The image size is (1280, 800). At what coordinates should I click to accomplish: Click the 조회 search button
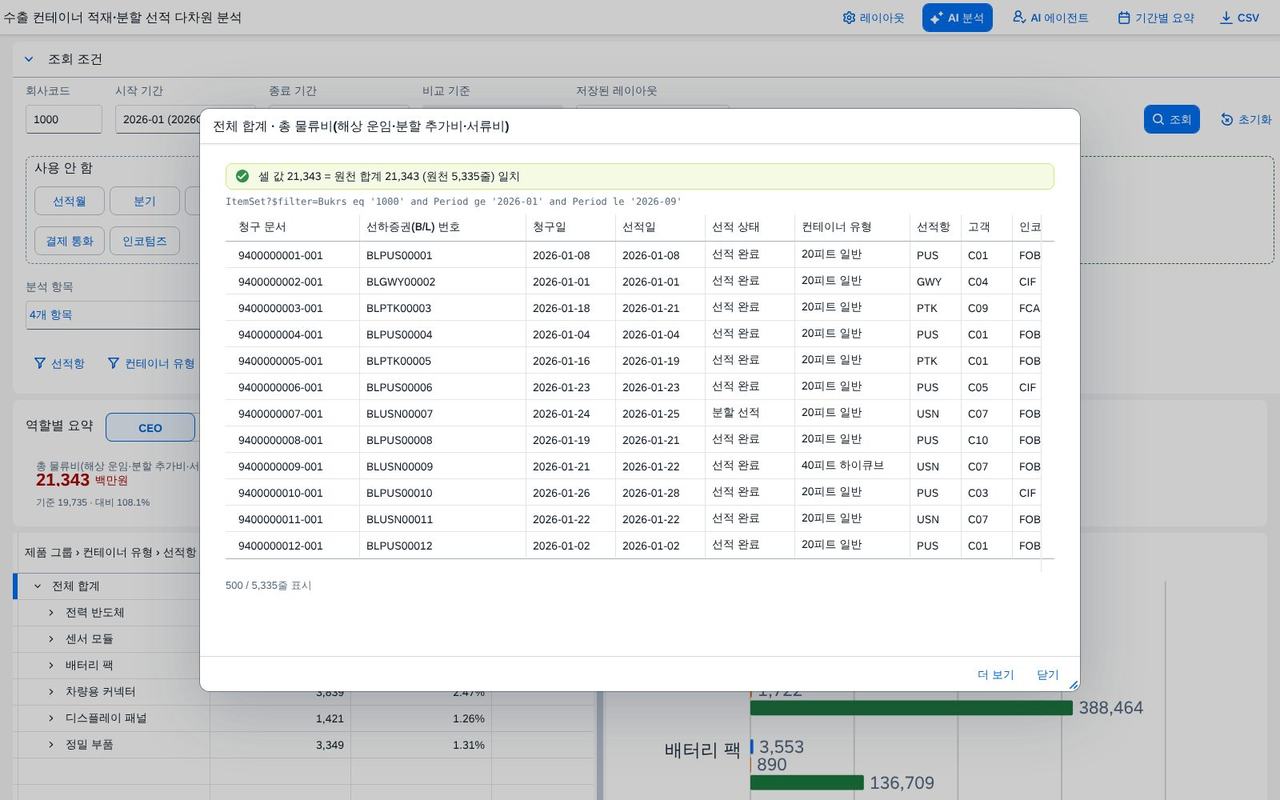click(1171, 119)
